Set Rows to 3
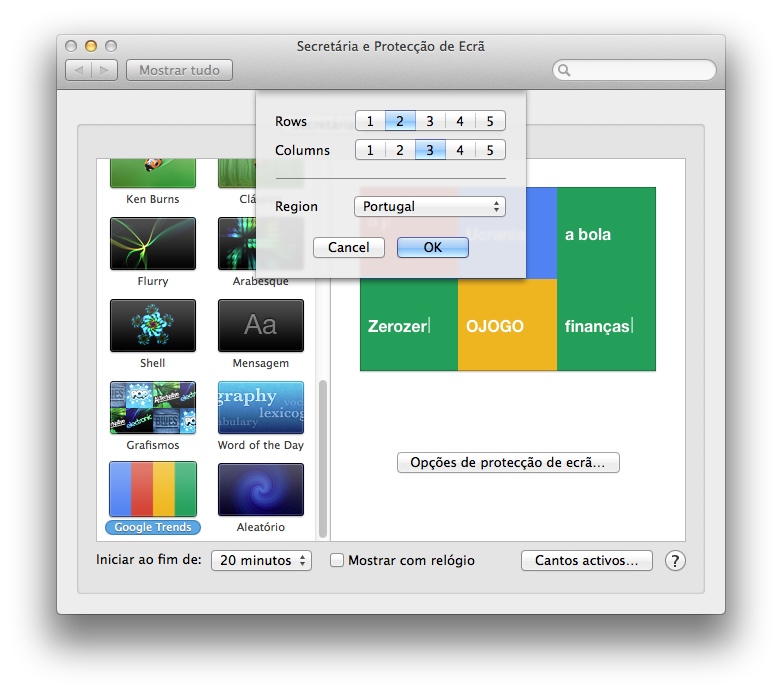The width and height of the screenshot is (782, 693). click(x=430, y=121)
